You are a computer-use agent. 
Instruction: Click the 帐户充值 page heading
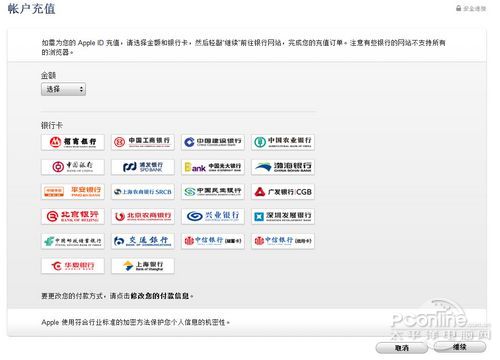click(32, 9)
